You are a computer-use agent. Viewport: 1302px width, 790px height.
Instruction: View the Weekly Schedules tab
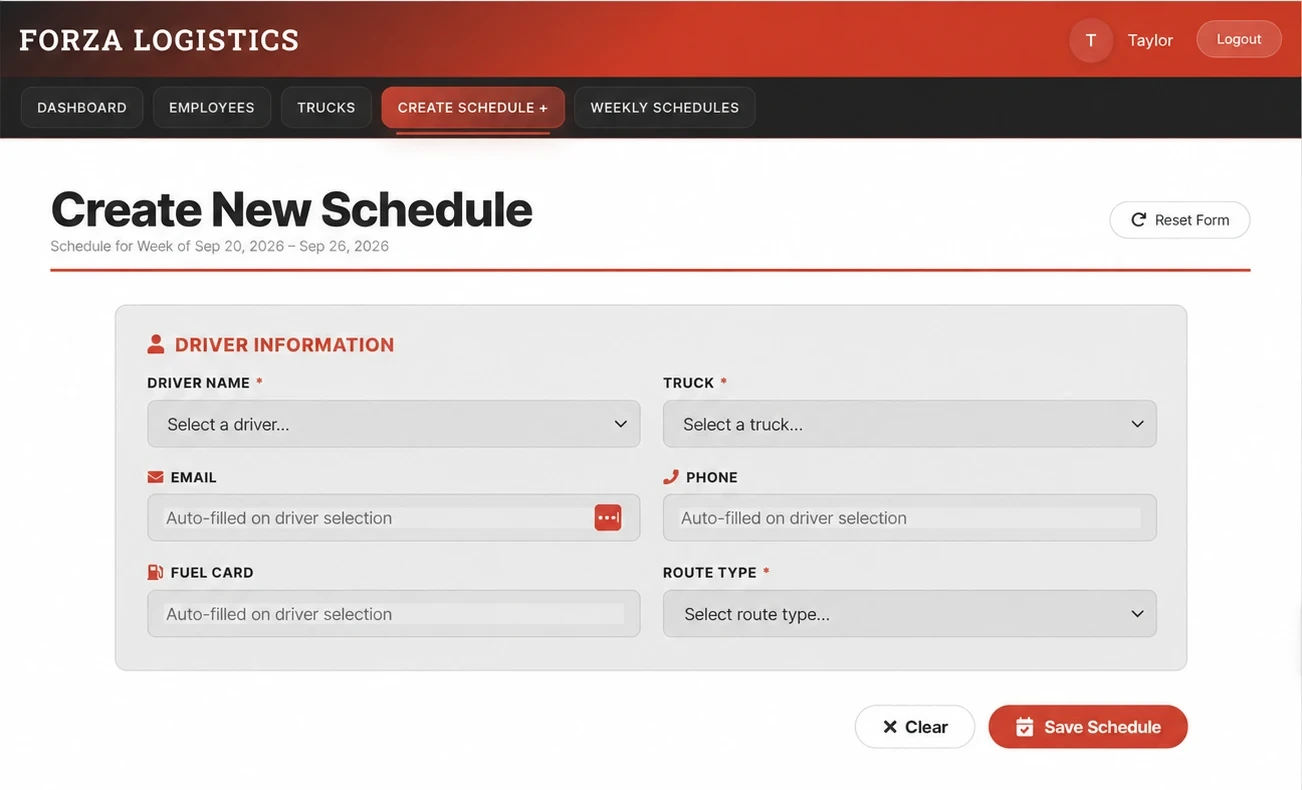pyautogui.click(x=665, y=107)
